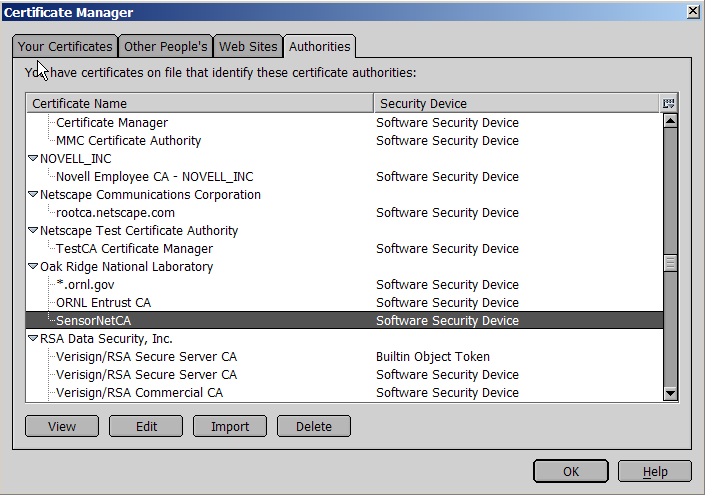
Task: Select the Authorities tab
Action: coord(320,46)
